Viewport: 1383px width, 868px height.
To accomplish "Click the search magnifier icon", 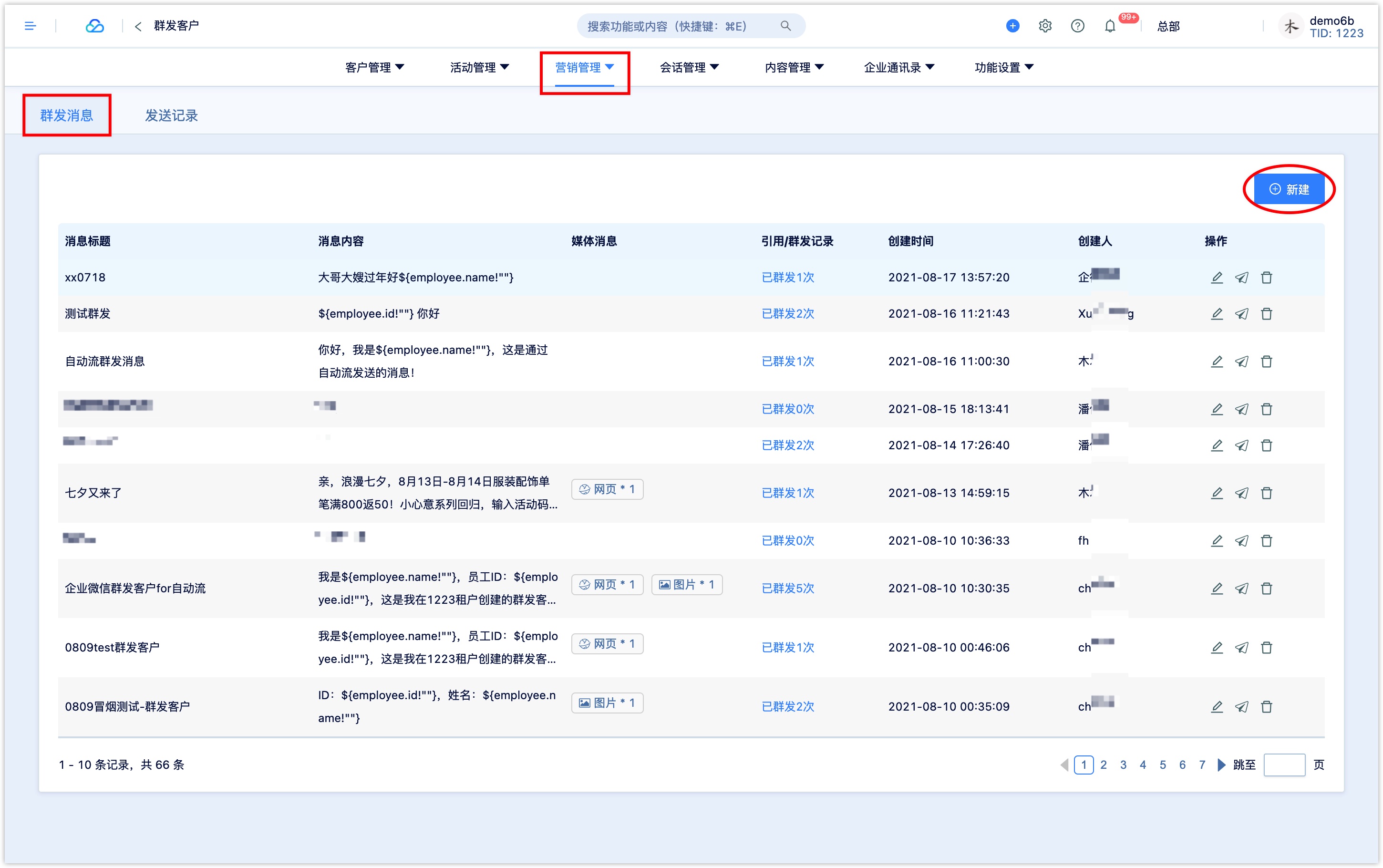I will pyautogui.click(x=785, y=26).
